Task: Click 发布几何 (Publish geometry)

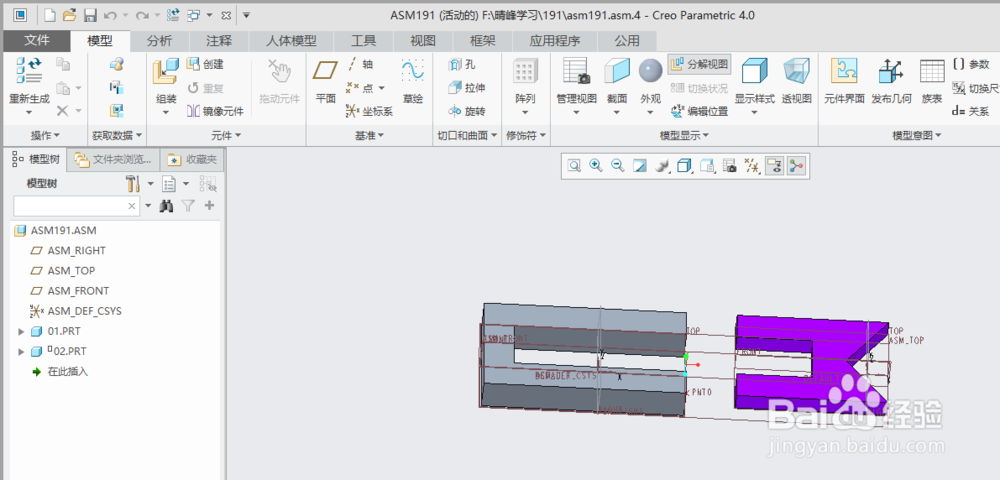Action: [891, 81]
